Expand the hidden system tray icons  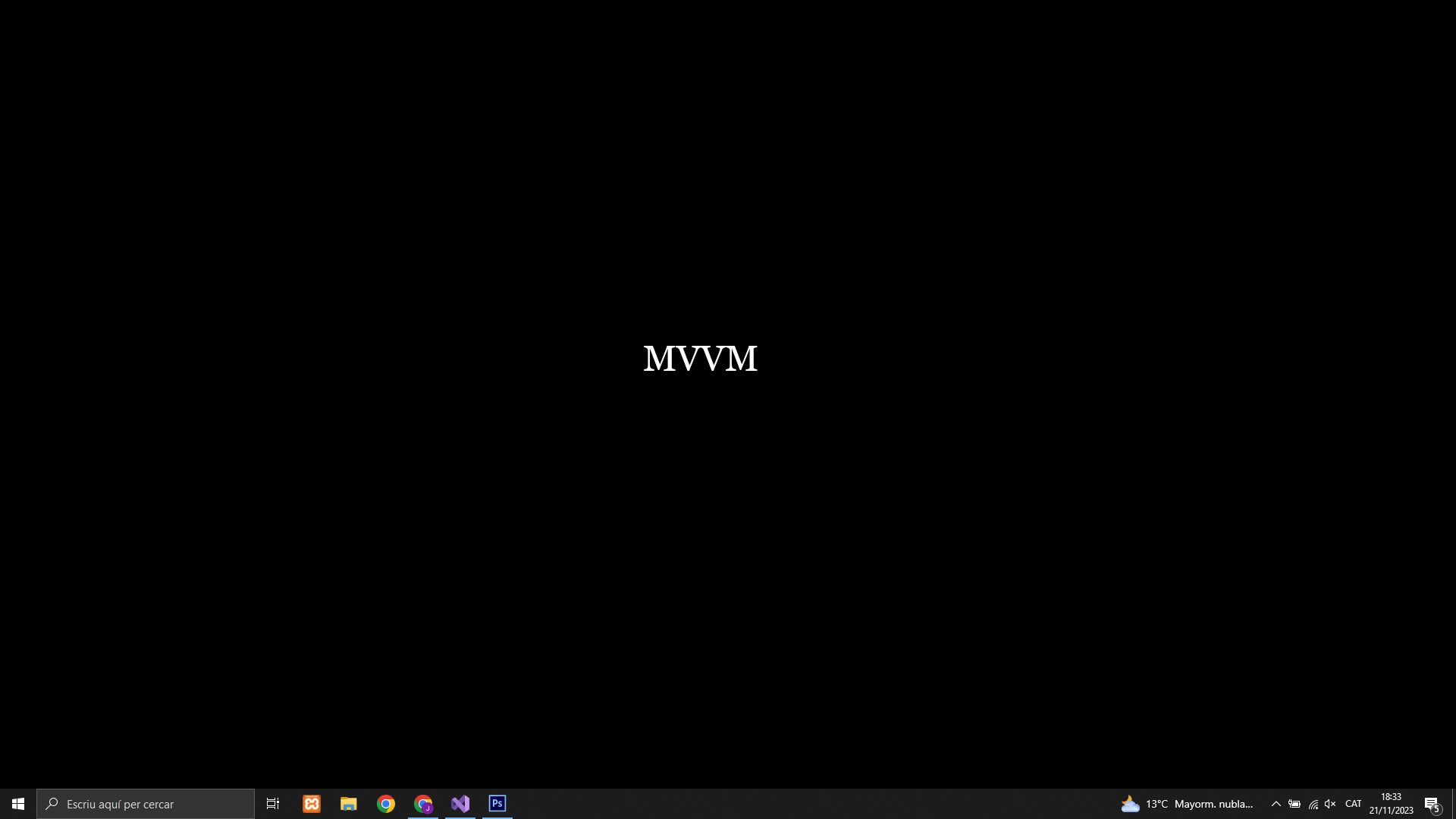tap(1276, 804)
